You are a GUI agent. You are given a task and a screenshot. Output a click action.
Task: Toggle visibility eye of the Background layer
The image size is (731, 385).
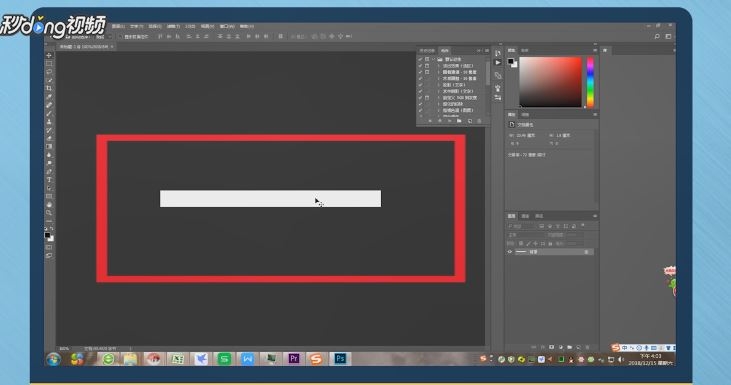tap(510, 252)
